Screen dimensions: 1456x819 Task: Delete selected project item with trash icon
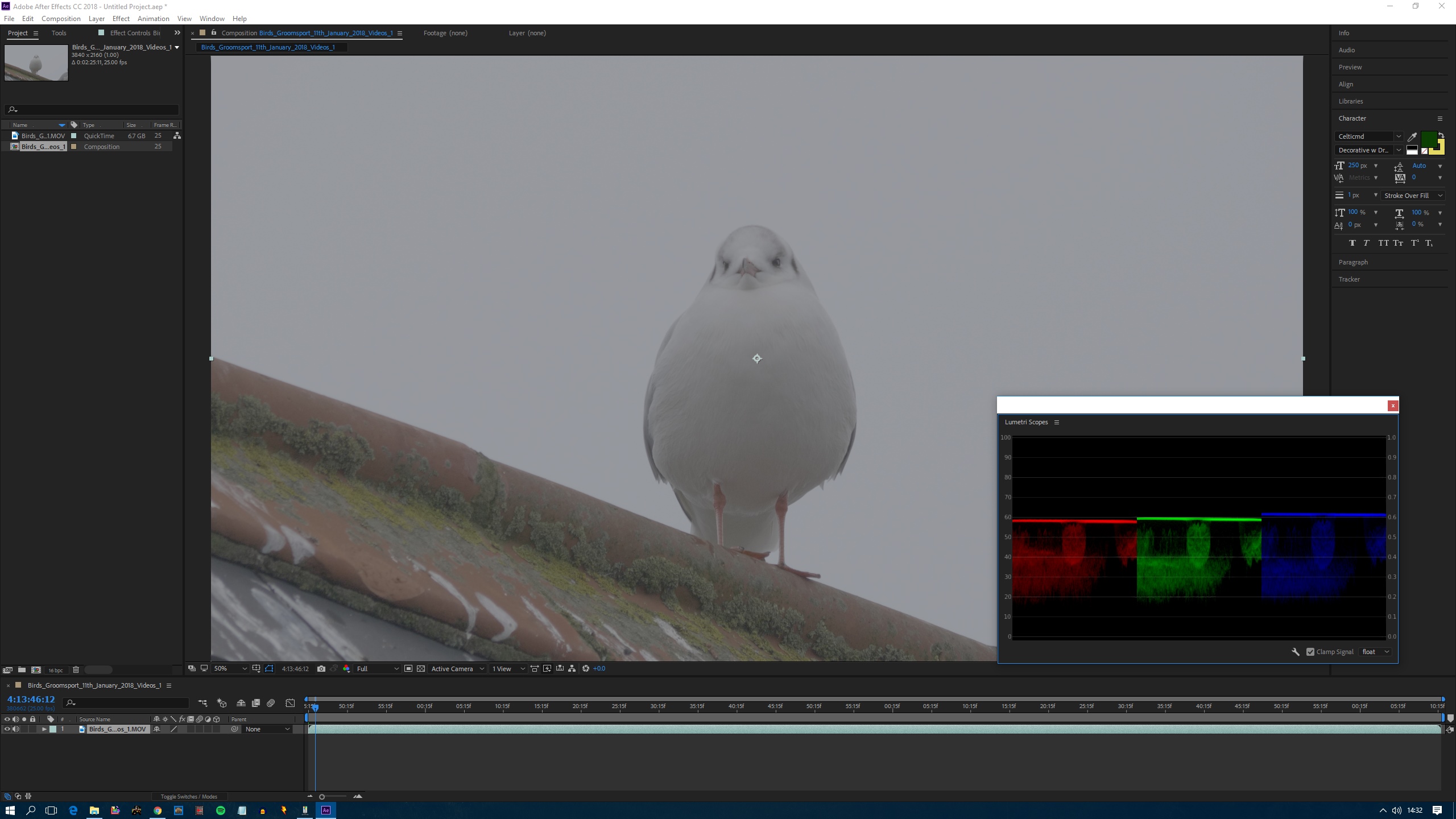76,670
